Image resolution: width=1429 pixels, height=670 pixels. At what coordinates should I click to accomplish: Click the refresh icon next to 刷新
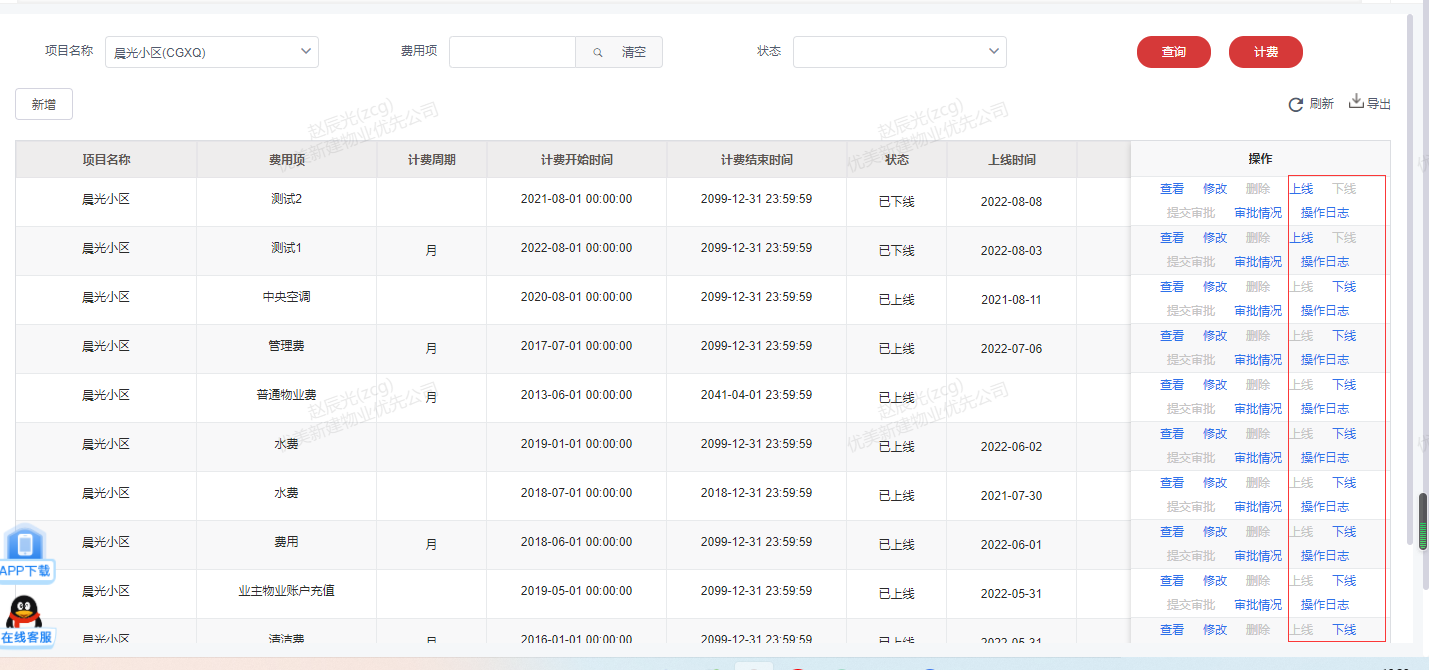(x=1295, y=104)
